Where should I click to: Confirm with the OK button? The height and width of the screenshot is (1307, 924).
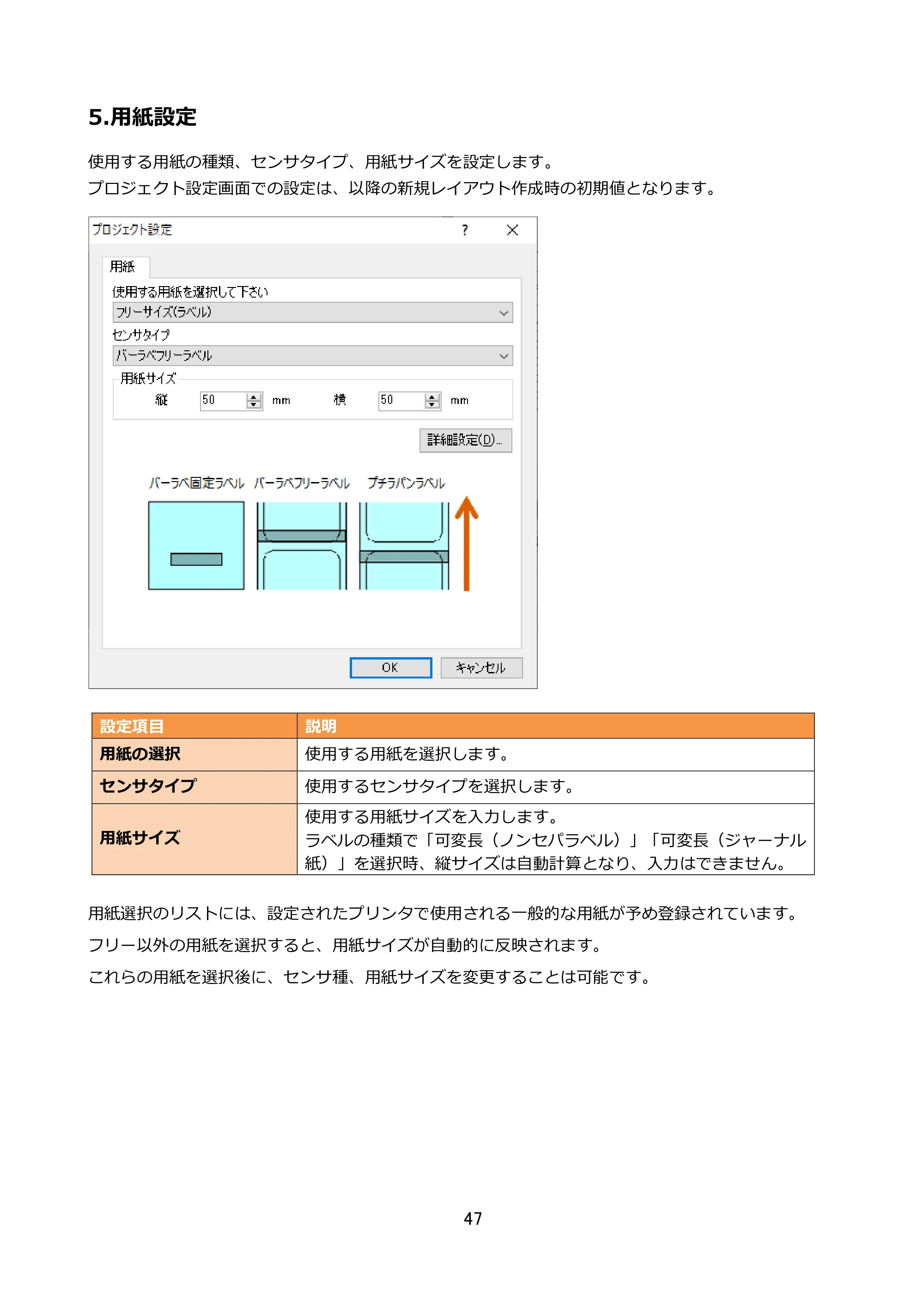390,668
